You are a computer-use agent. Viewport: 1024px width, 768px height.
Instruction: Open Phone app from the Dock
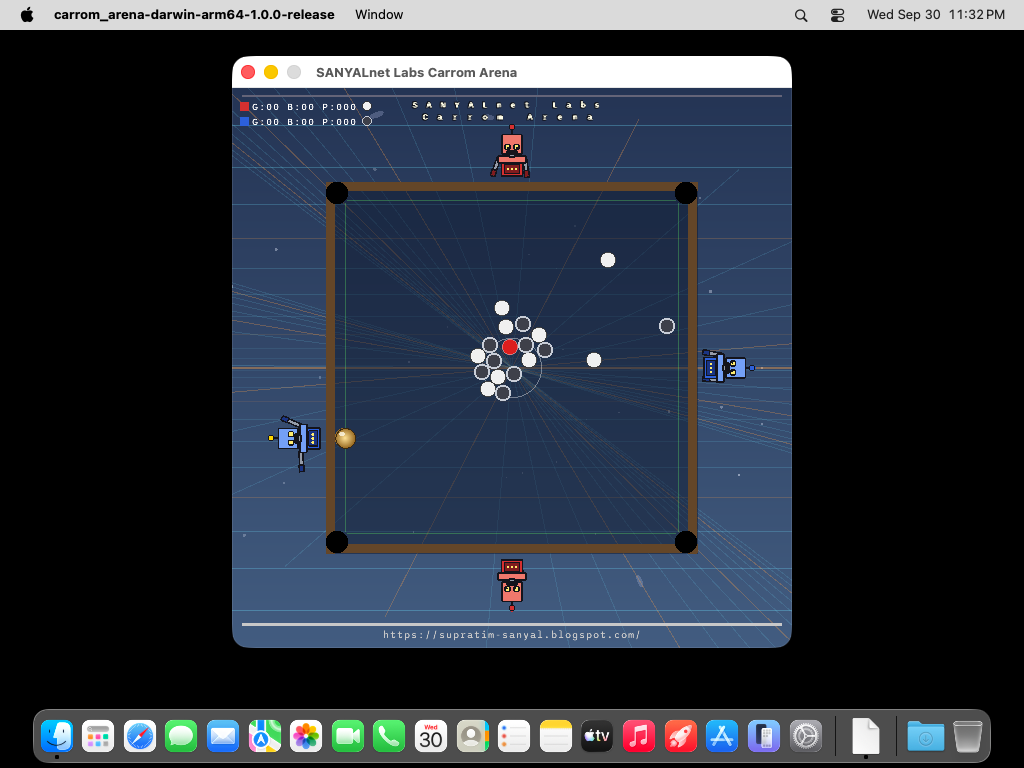pos(389,737)
